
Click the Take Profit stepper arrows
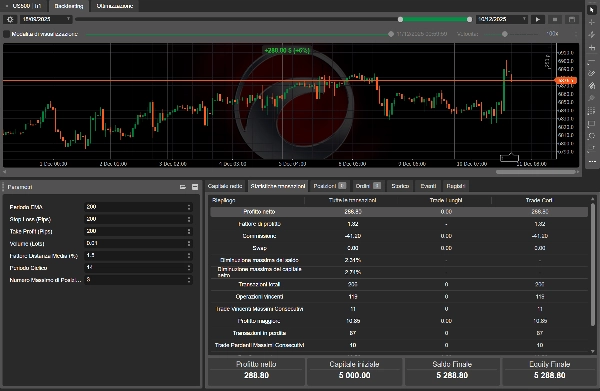tap(189, 231)
